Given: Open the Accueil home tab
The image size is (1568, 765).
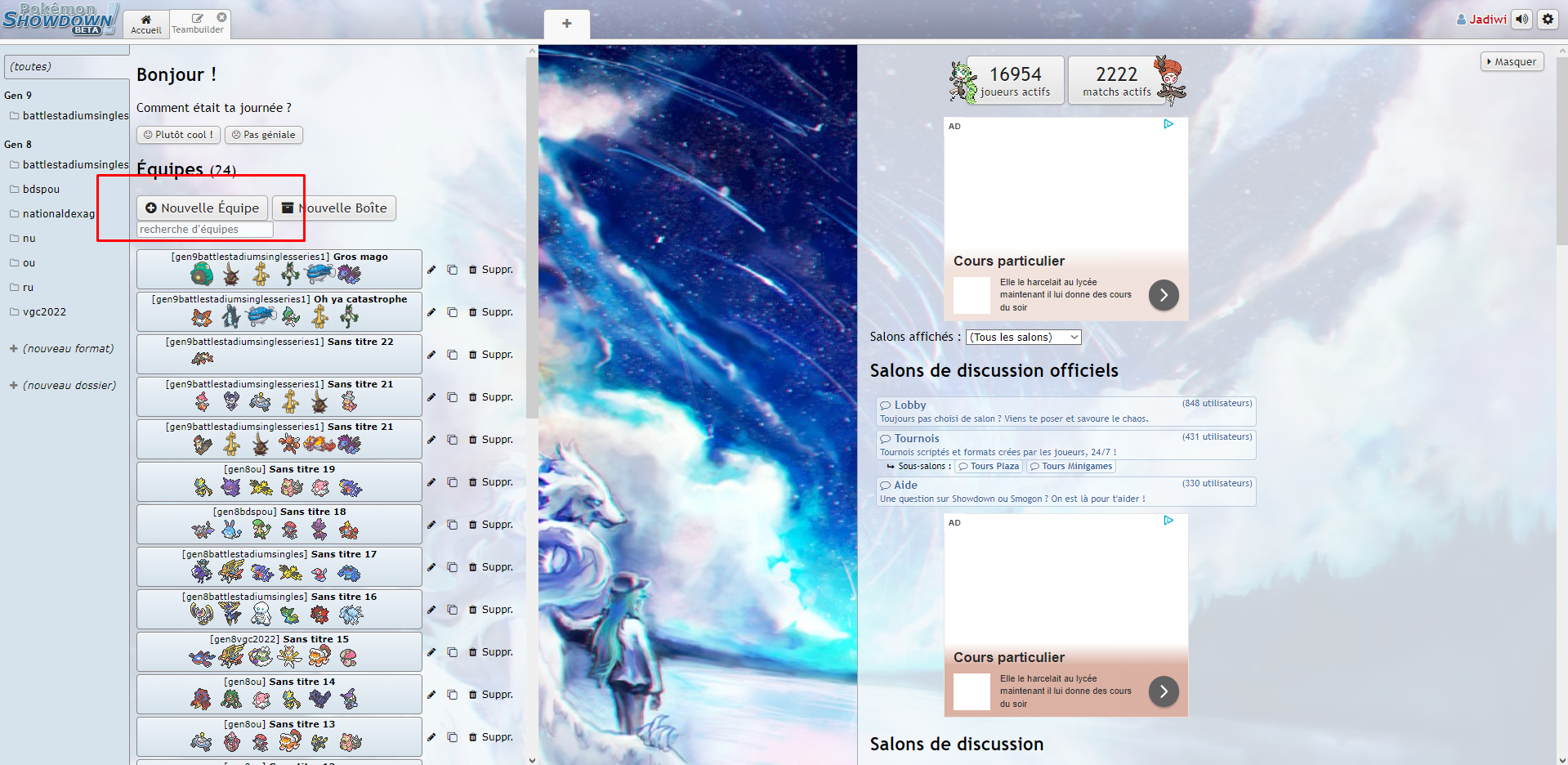Looking at the screenshot, I should (x=146, y=24).
